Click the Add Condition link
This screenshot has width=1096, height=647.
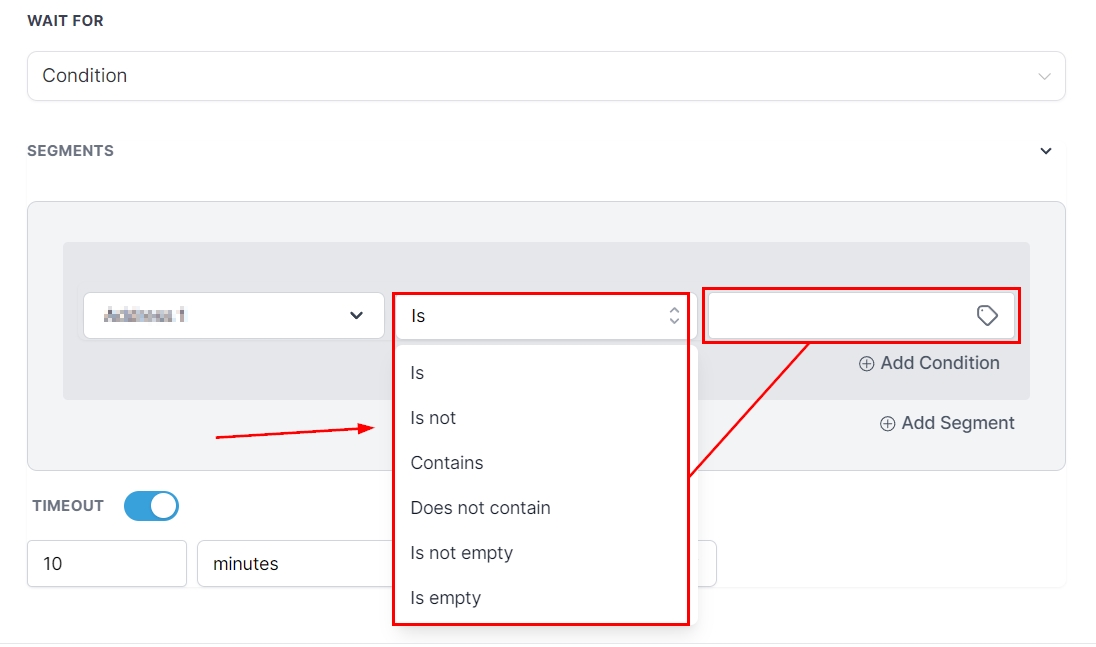click(x=939, y=364)
